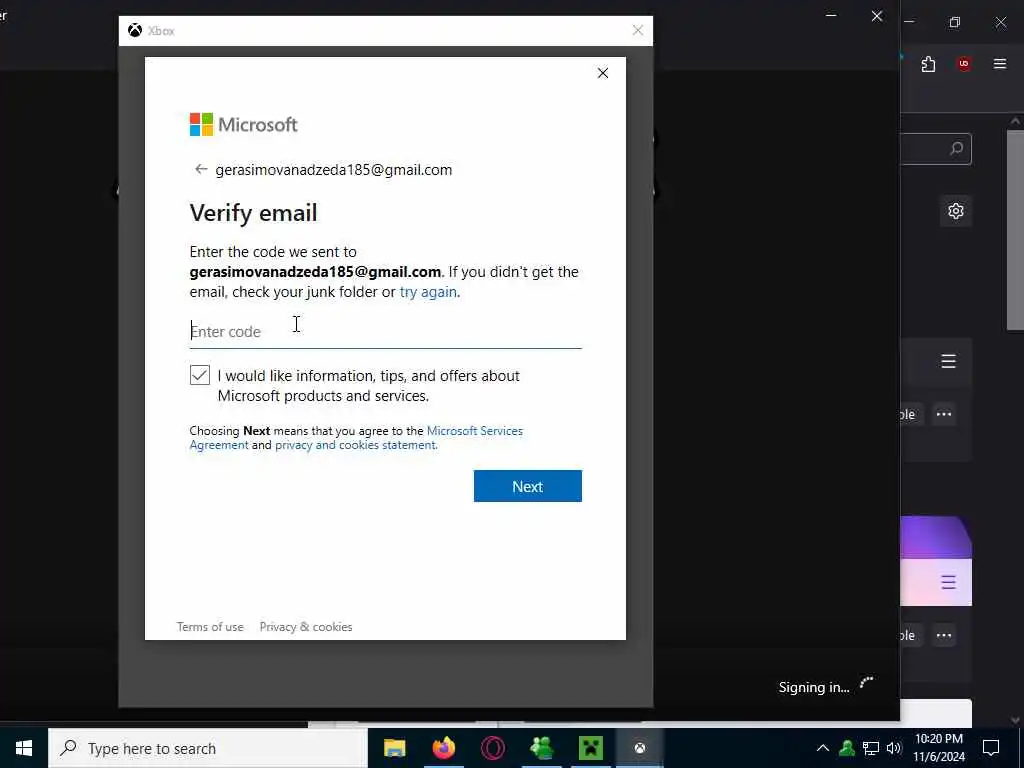This screenshot has width=1024, height=768.
Task: Click the email address at top of dialog
Action: [x=333, y=170]
